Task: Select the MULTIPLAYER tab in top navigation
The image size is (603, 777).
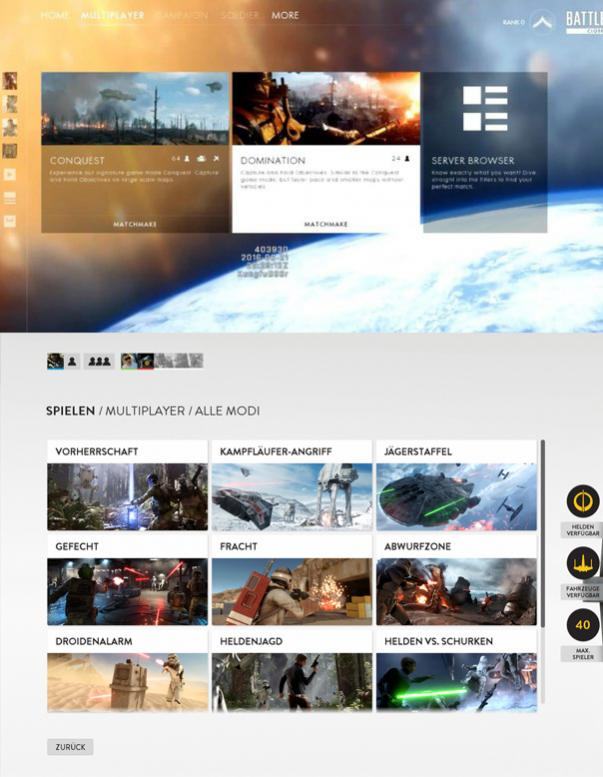Action: click(112, 15)
